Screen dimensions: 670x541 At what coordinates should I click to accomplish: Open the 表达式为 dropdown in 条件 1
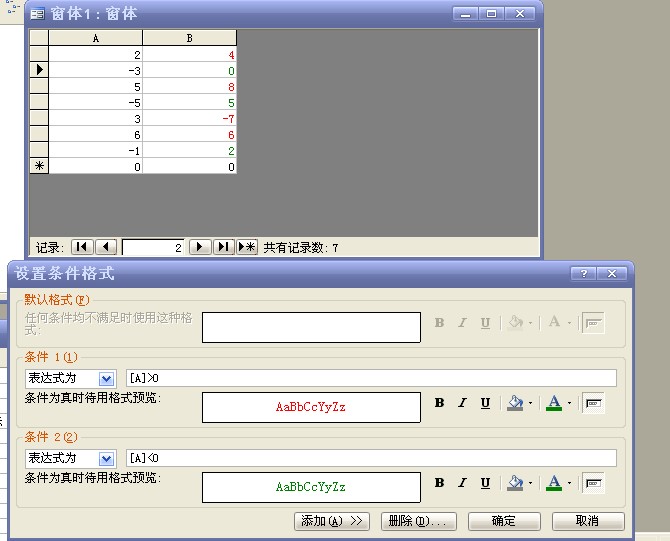pos(107,378)
